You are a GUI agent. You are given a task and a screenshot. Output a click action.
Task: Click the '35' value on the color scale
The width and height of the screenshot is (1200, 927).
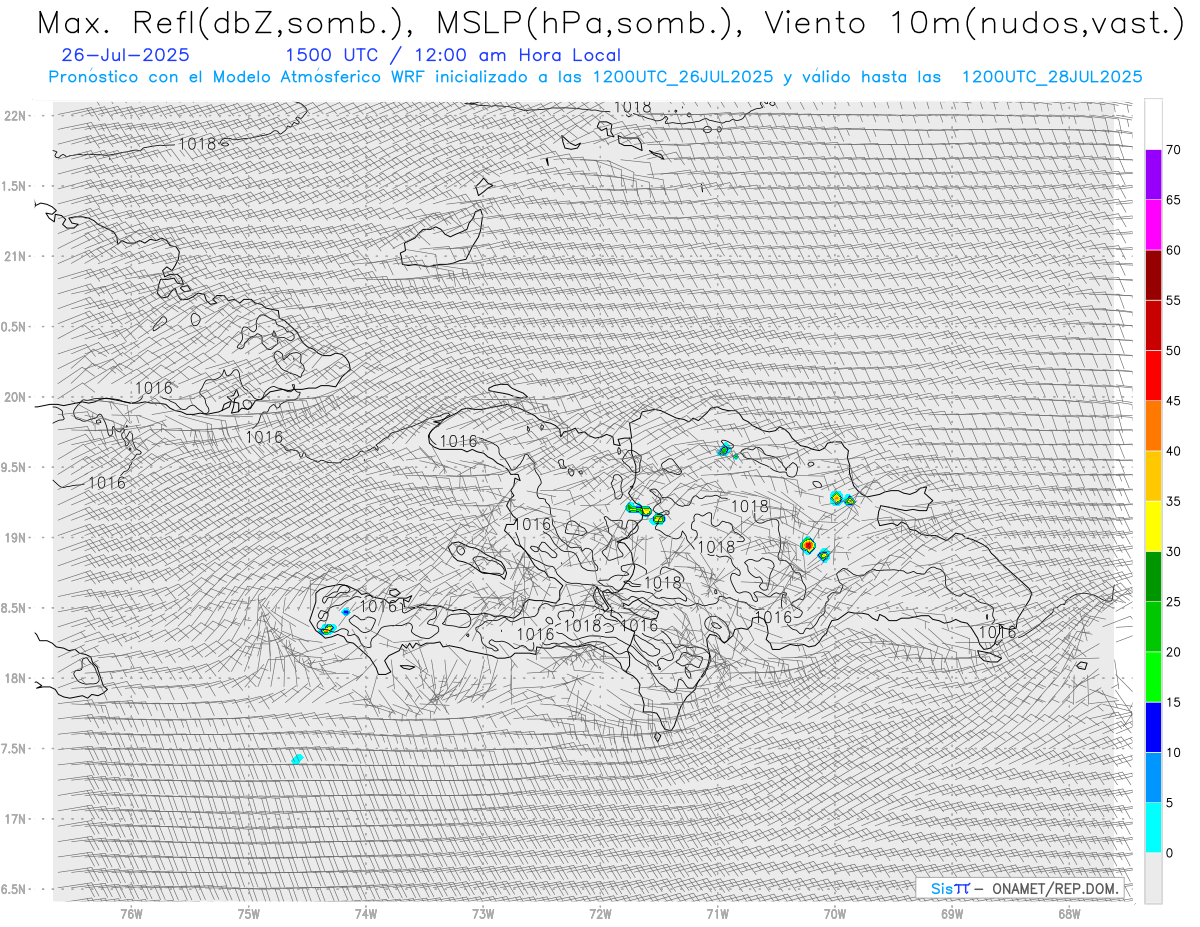[x=1173, y=501]
